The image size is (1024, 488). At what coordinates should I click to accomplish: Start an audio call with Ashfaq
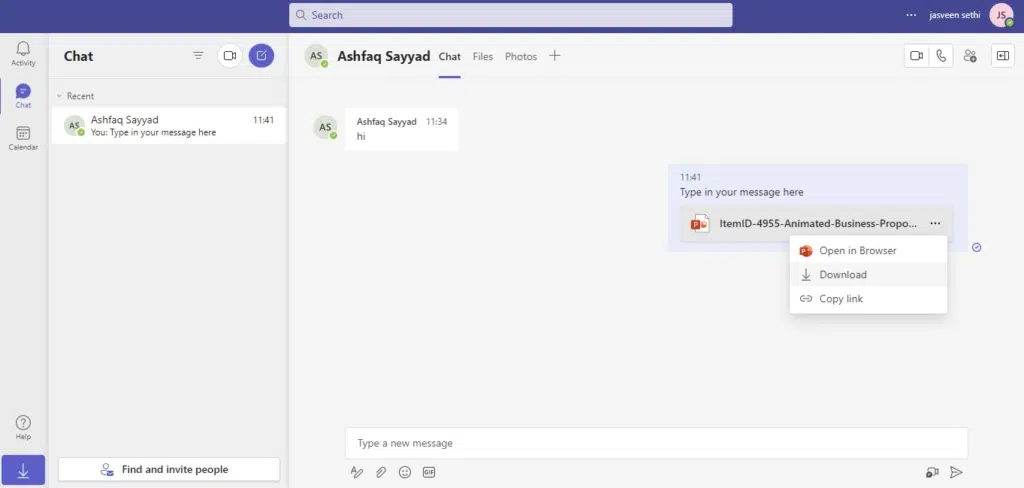pyautogui.click(x=941, y=56)
